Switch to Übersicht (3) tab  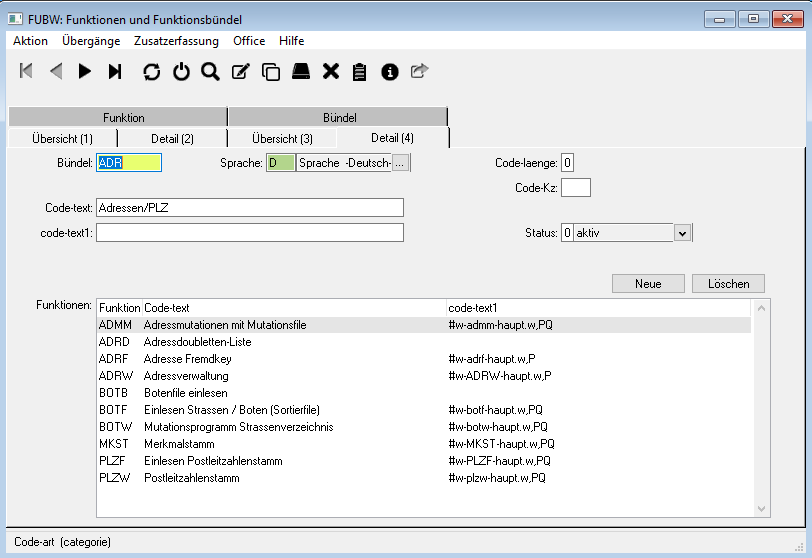(x=282, y=138)
